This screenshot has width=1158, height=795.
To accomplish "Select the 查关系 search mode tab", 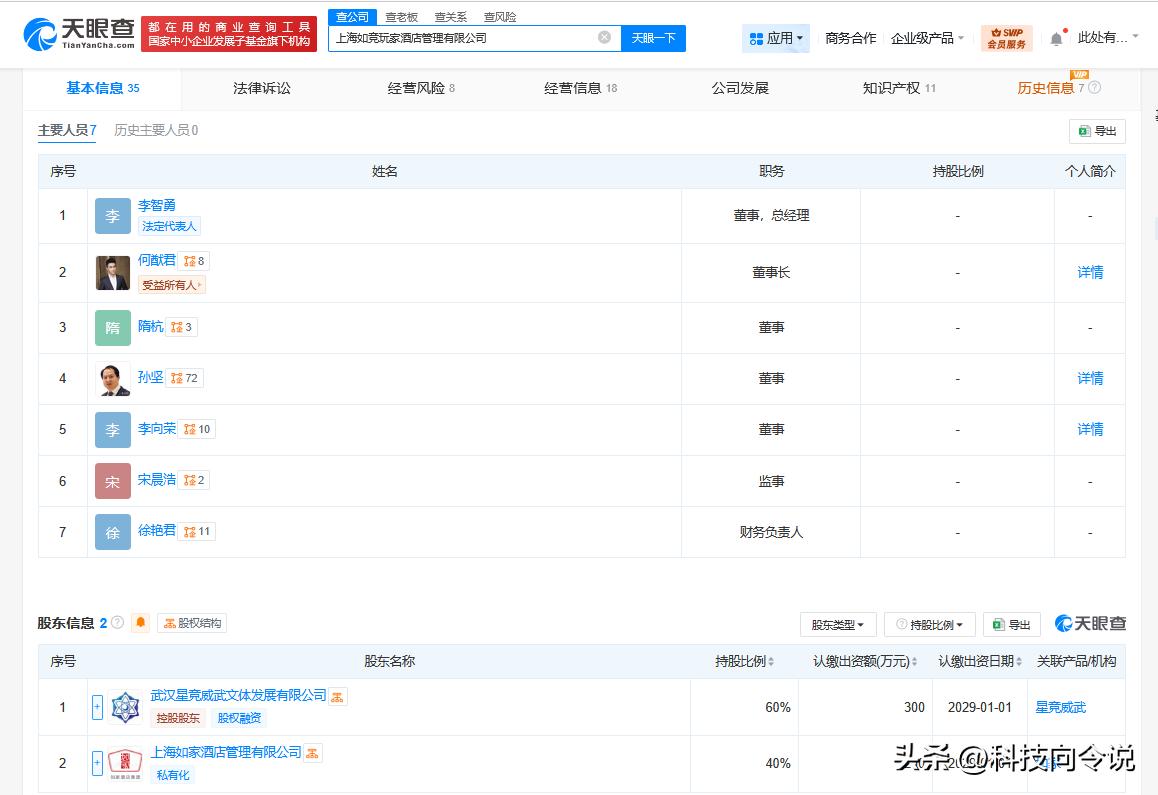I will pos(450,17).
